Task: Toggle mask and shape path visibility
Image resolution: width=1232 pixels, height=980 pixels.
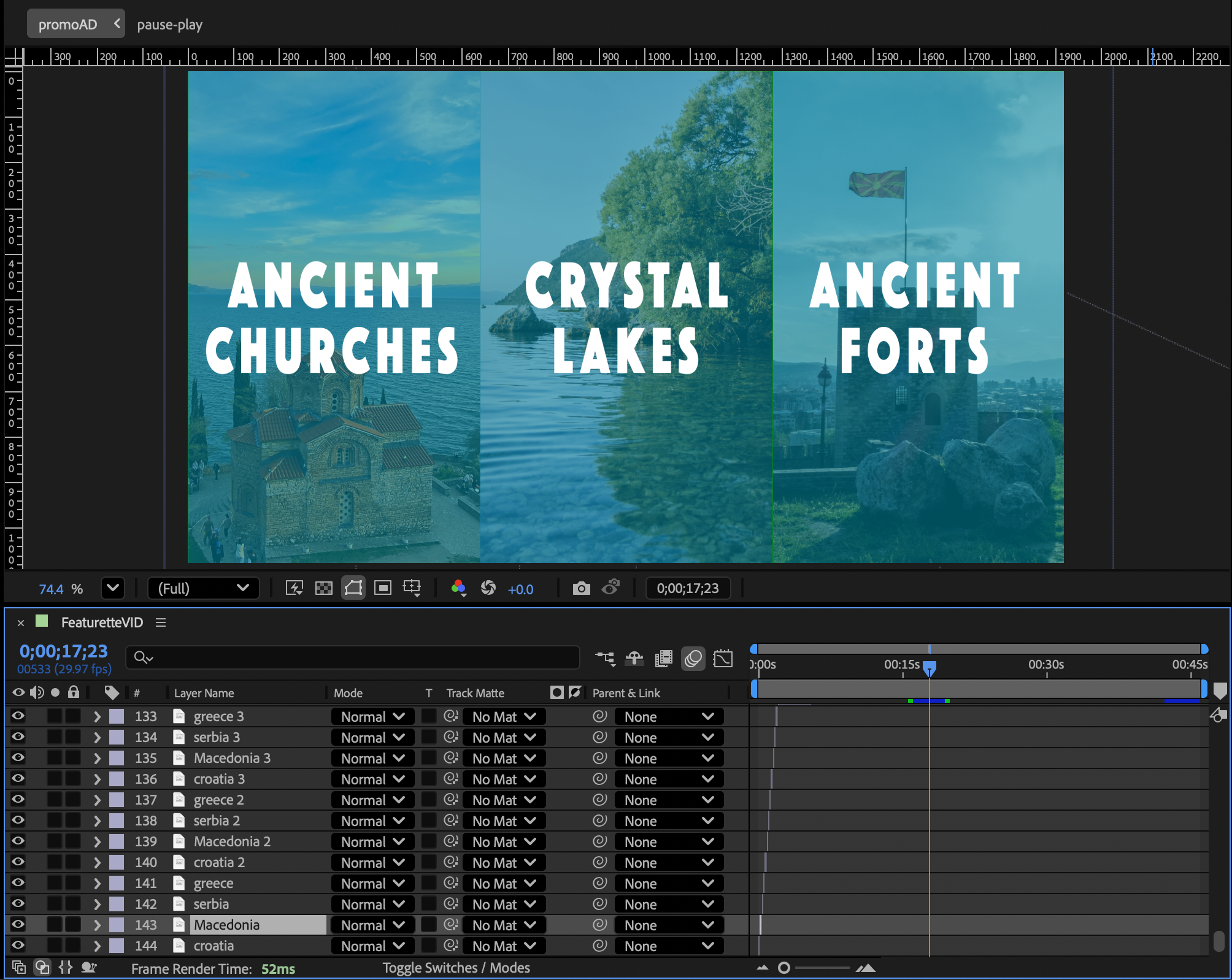Action: coord(353,589)
